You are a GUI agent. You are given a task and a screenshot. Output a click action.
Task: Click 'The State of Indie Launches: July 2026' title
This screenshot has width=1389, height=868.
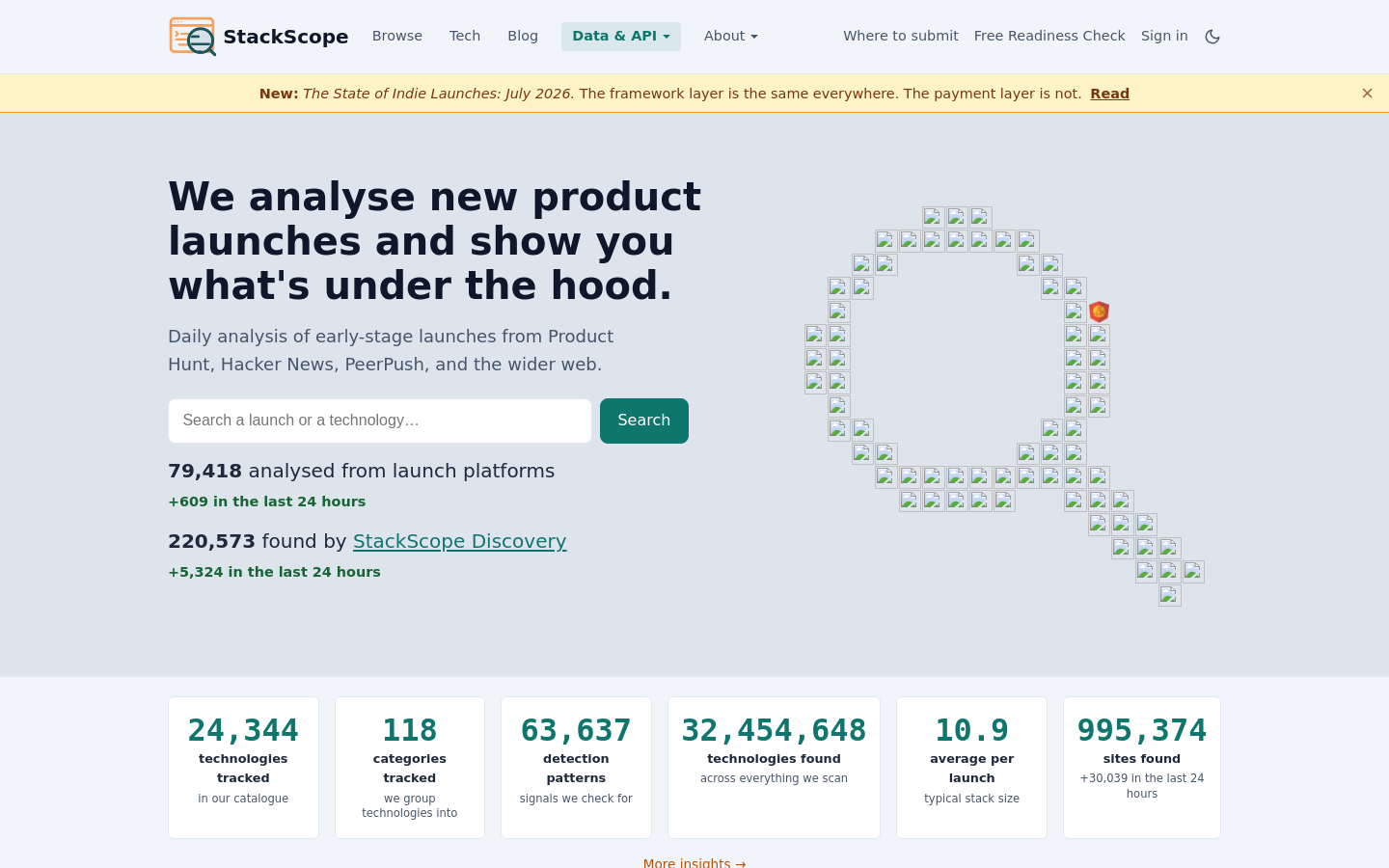[x=438, y=94]
